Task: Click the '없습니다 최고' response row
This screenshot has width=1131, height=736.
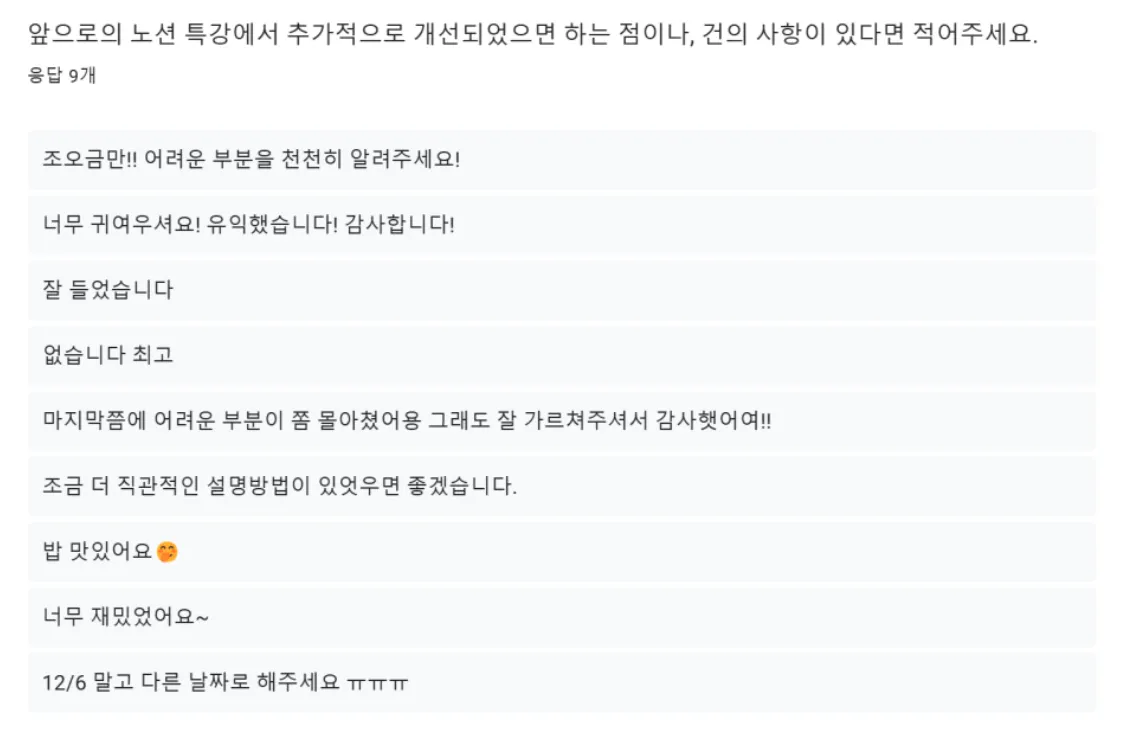Action: (562, 355)
